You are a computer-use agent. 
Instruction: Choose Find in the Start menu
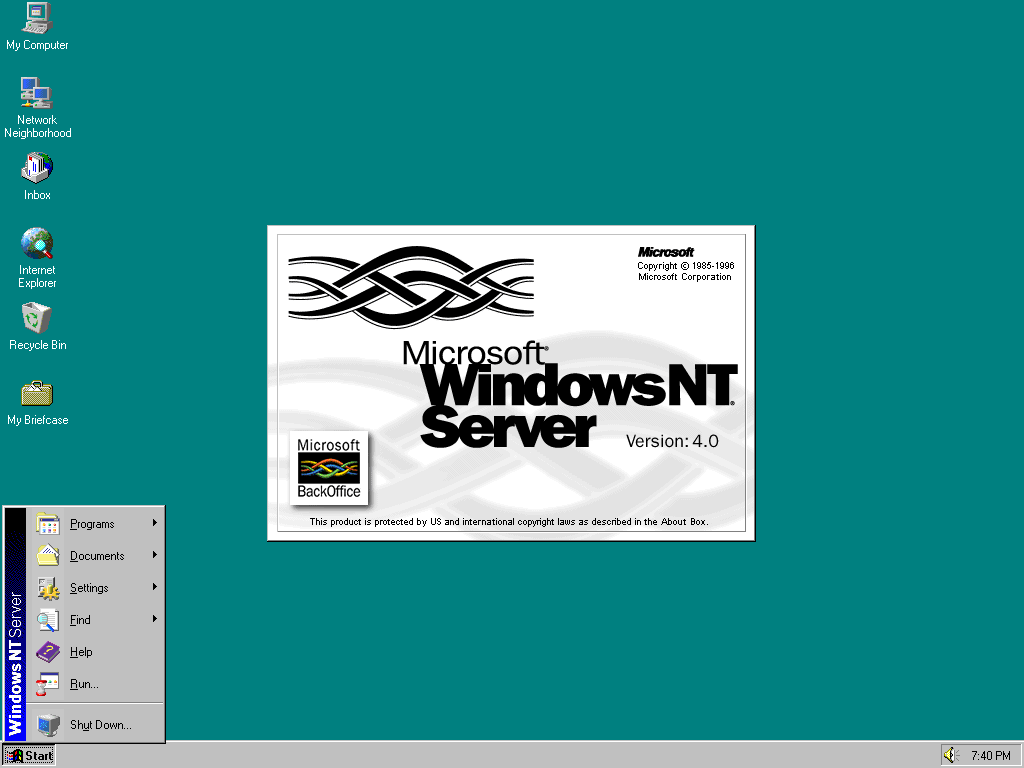96,620
